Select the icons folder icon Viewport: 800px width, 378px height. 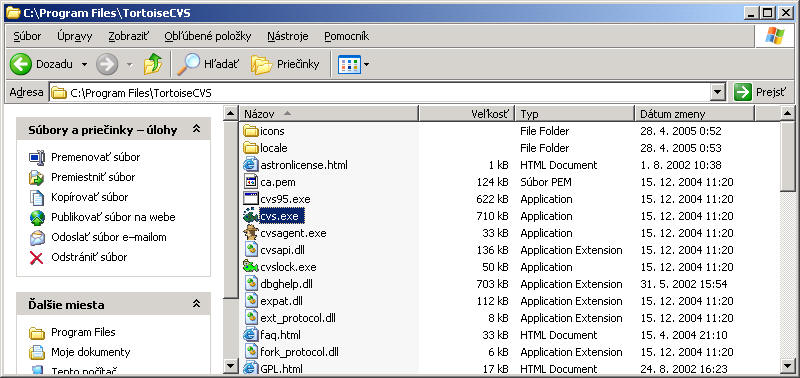pos(251,131)
